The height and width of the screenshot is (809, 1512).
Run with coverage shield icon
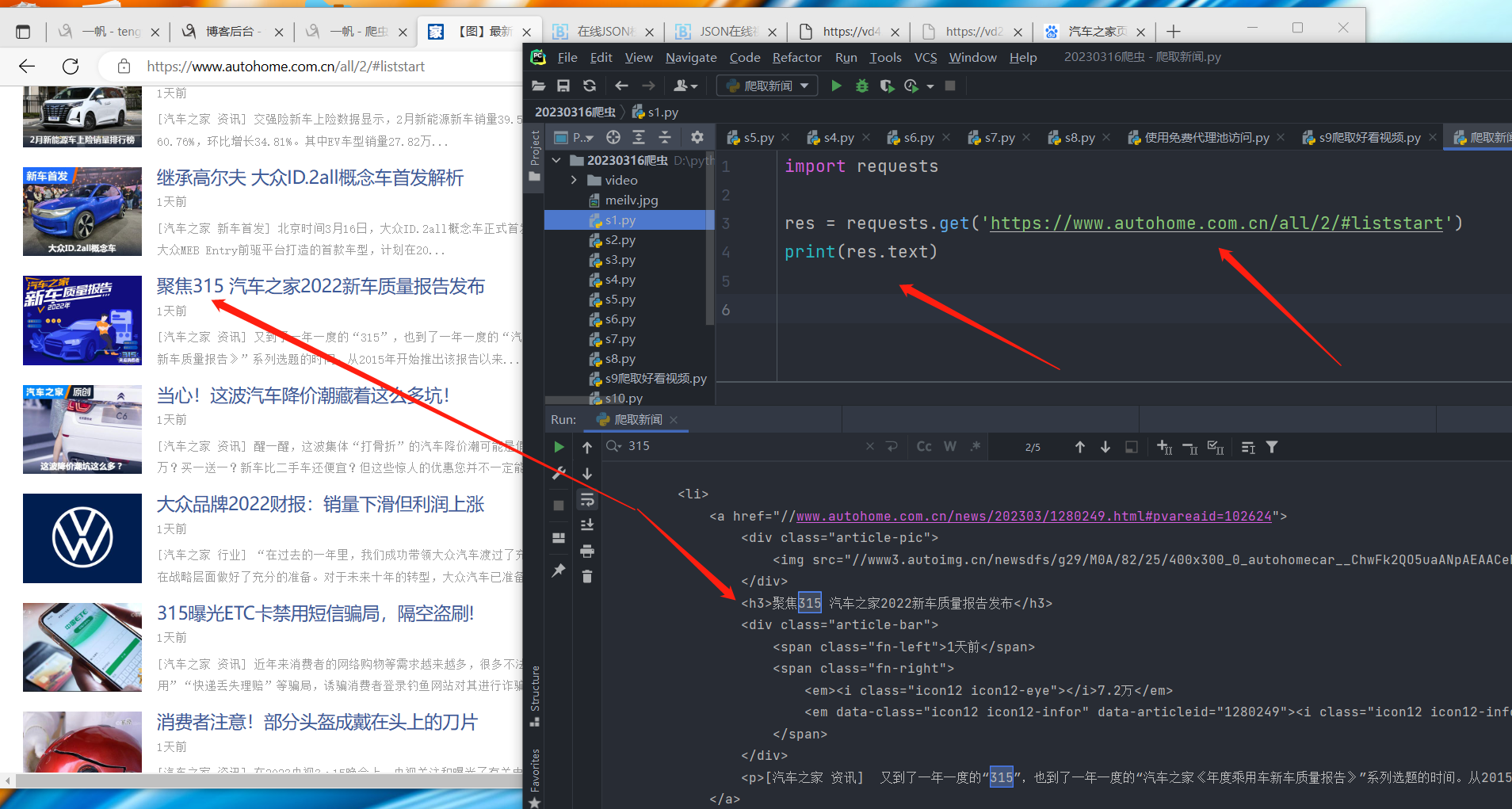click(x=887, y=86)
